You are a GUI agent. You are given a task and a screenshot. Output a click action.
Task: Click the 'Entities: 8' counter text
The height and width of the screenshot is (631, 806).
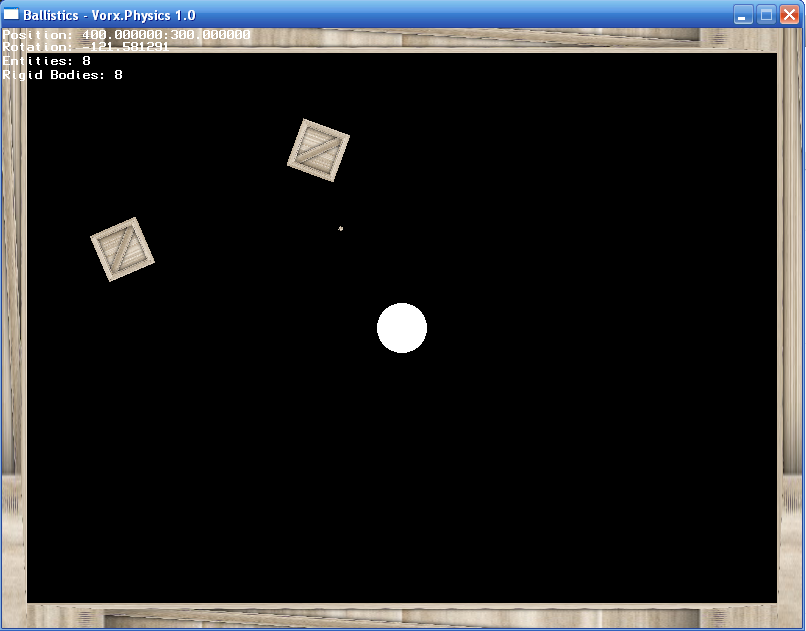pos(47,61)
